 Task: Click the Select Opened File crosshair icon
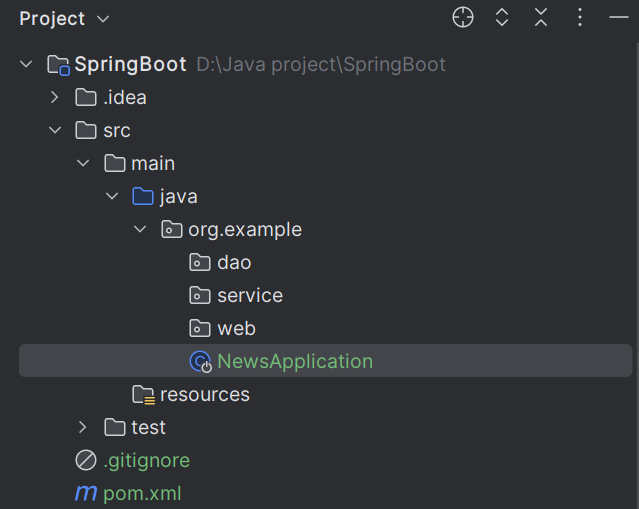click(x=462, y=17)
